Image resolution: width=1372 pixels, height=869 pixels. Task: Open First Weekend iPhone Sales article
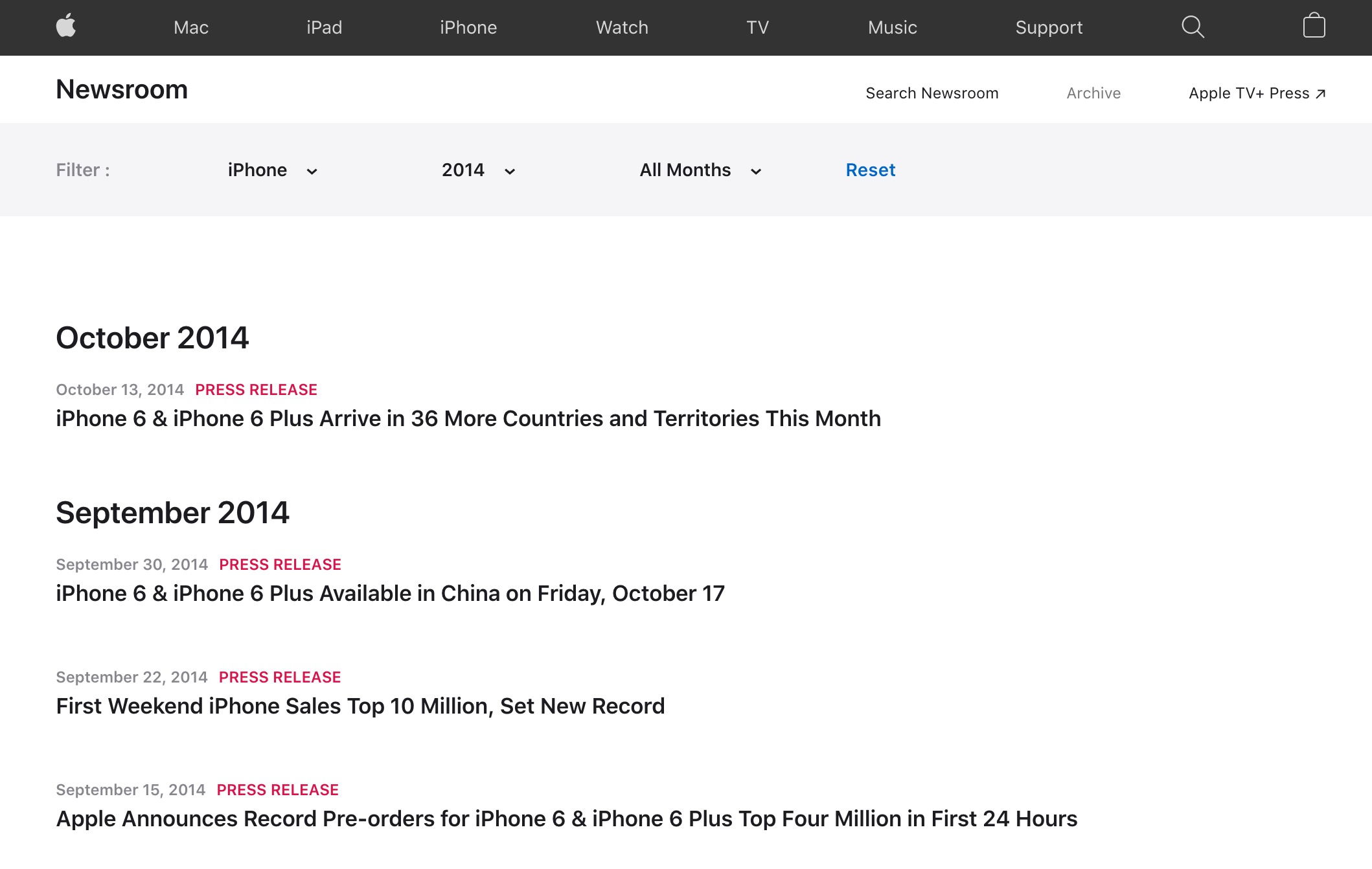(360, 706)
